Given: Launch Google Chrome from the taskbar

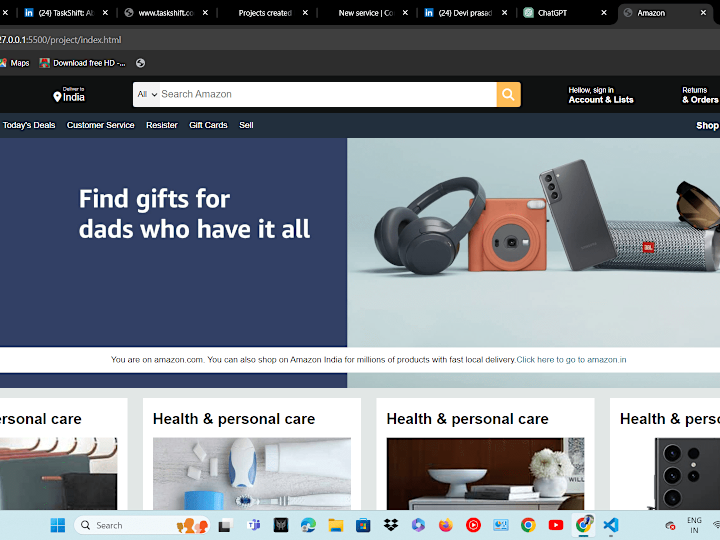Looking at the screenshot, I should [x=528, y=525].
